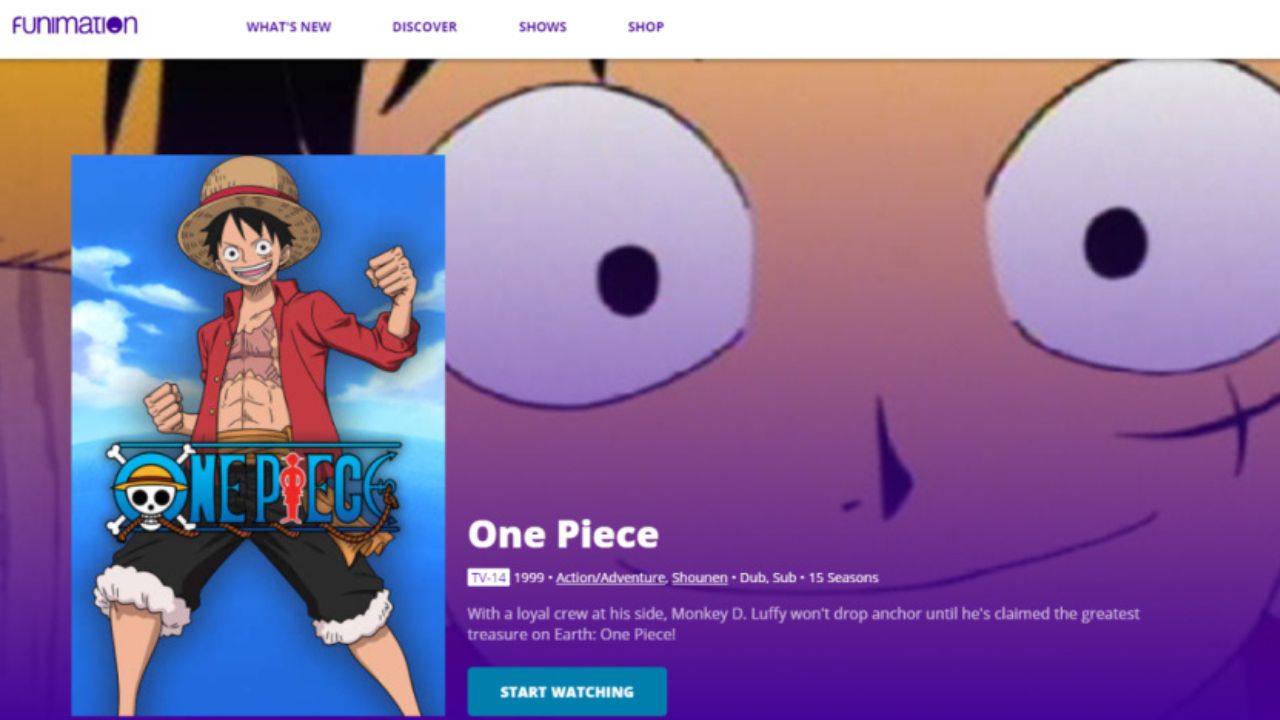This screenshot has width=1280, height=720.
Task: Click the One Piece logo on poster
Action: 254,489
